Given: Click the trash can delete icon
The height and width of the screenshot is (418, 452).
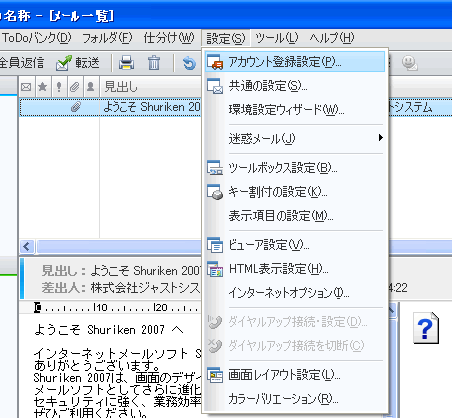Looking at the screenshot, I should click(x=154, y=62).
